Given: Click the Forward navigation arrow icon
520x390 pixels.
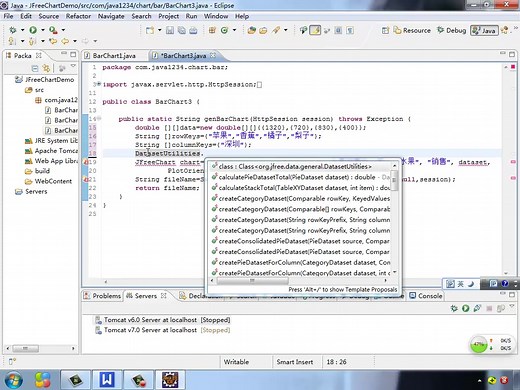Looking at the screenshot, I should [x=85, y=41].
